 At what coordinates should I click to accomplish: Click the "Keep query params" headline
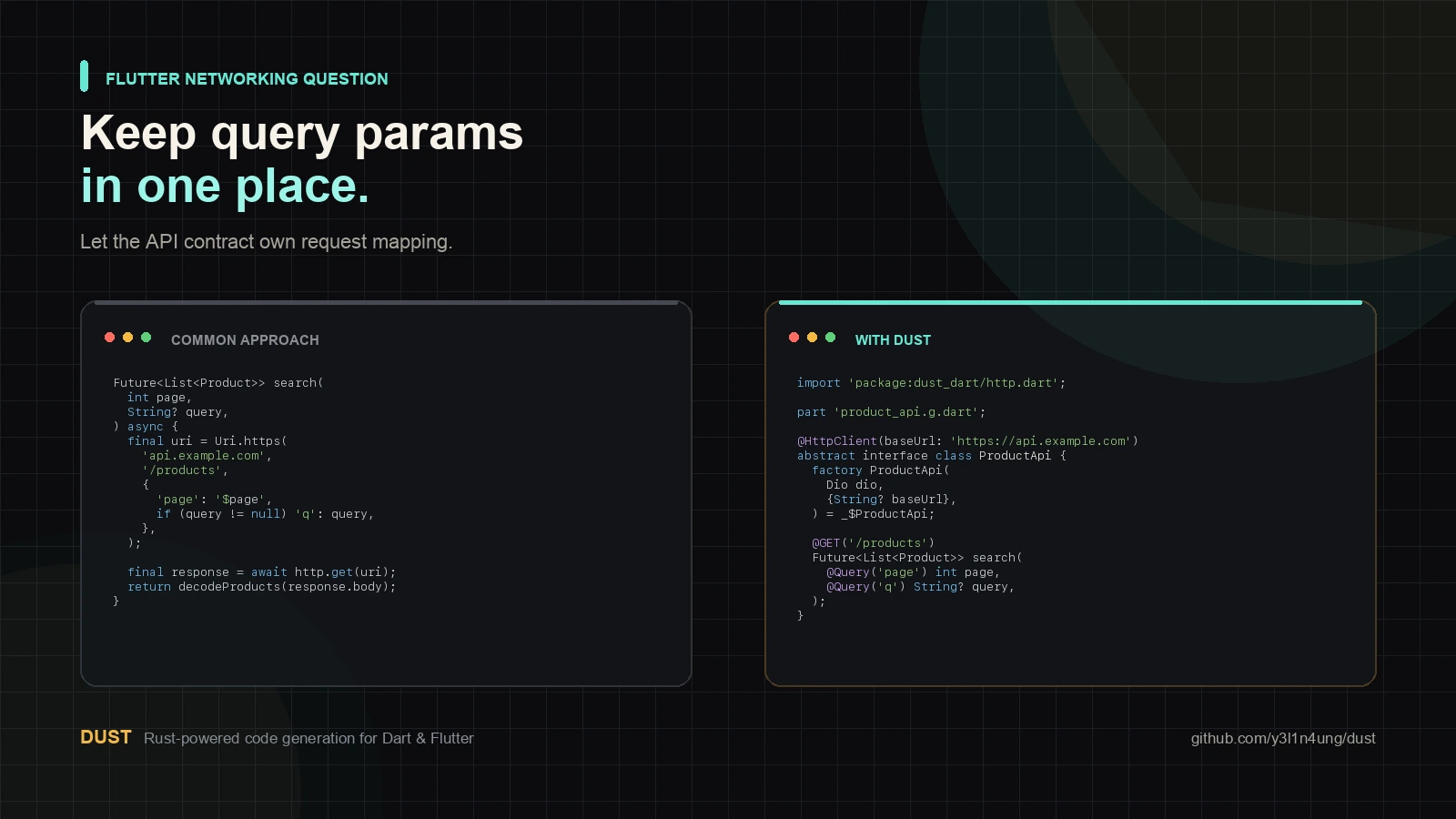[x=302, y=133]
